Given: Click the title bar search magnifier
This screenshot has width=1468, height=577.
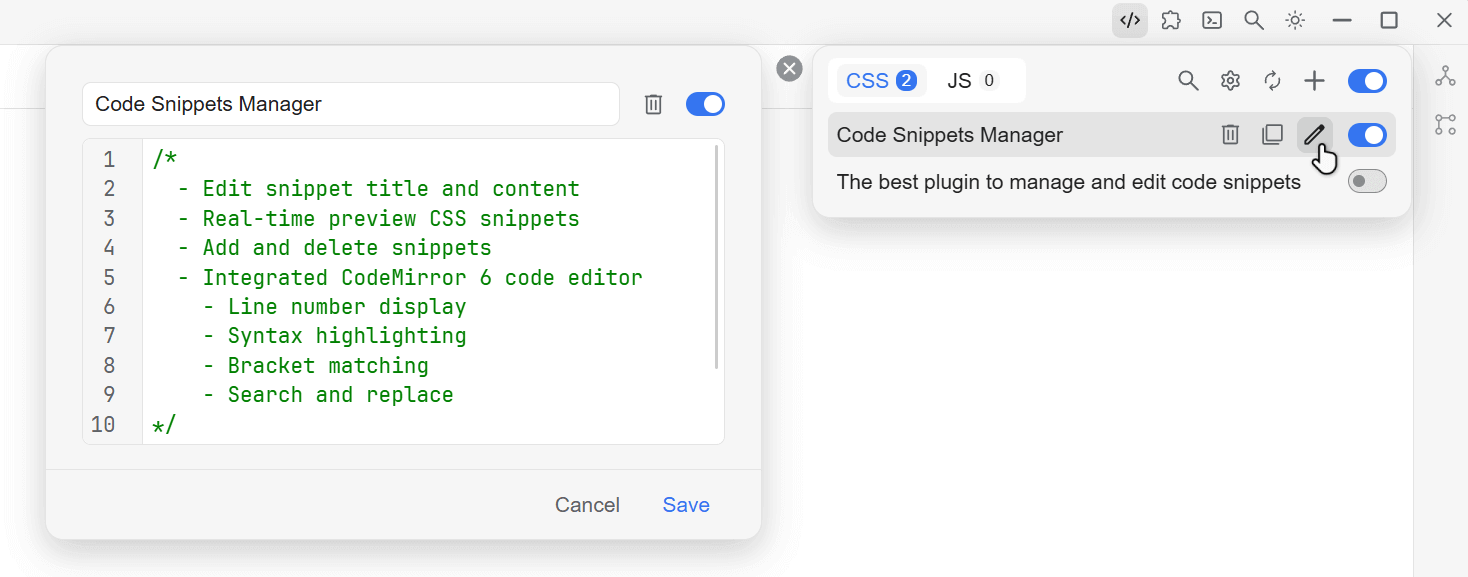Looking at the screenshot, I should click(1253, 20).
